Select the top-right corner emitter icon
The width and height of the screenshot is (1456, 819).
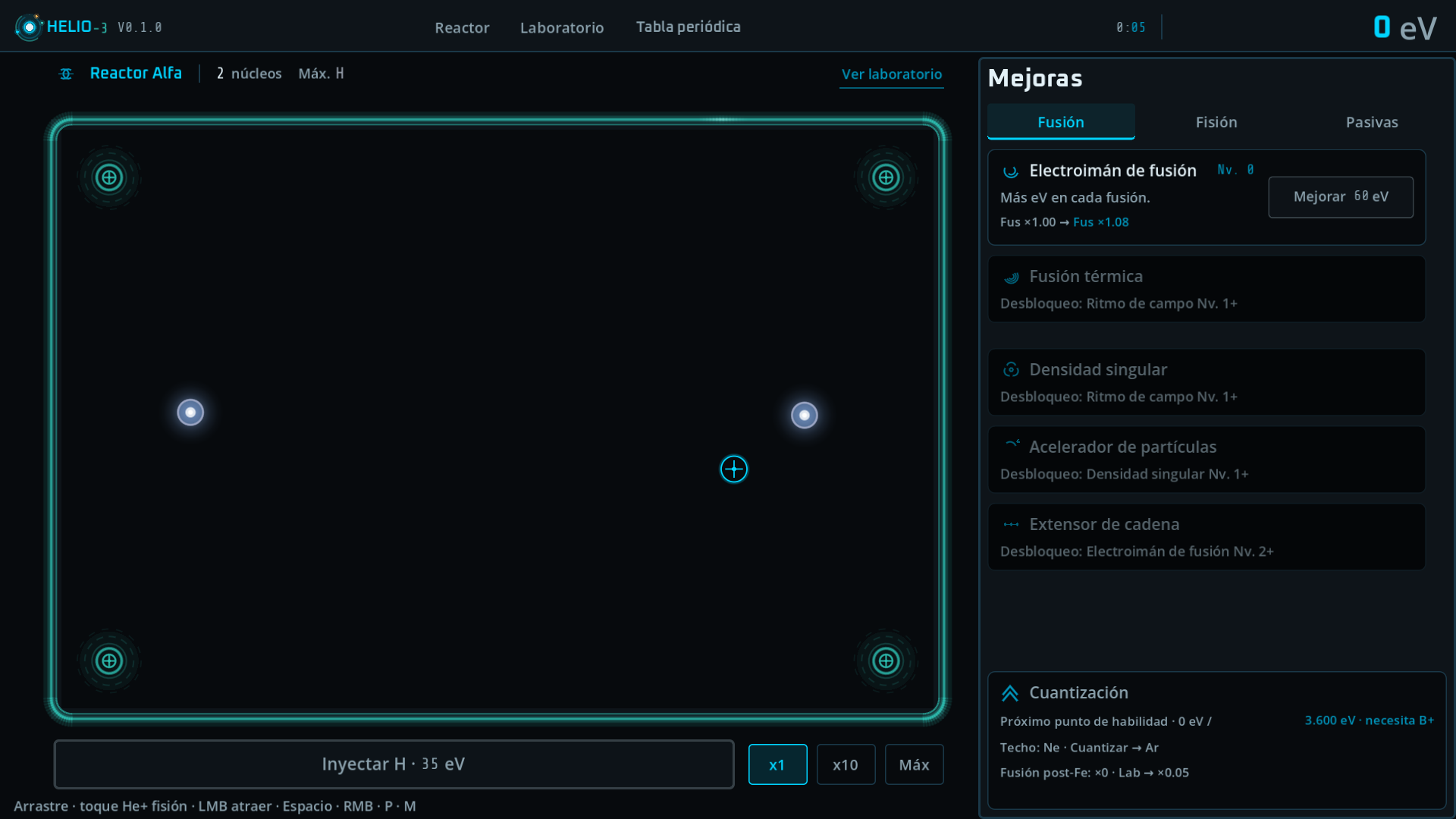pos(886,177)
